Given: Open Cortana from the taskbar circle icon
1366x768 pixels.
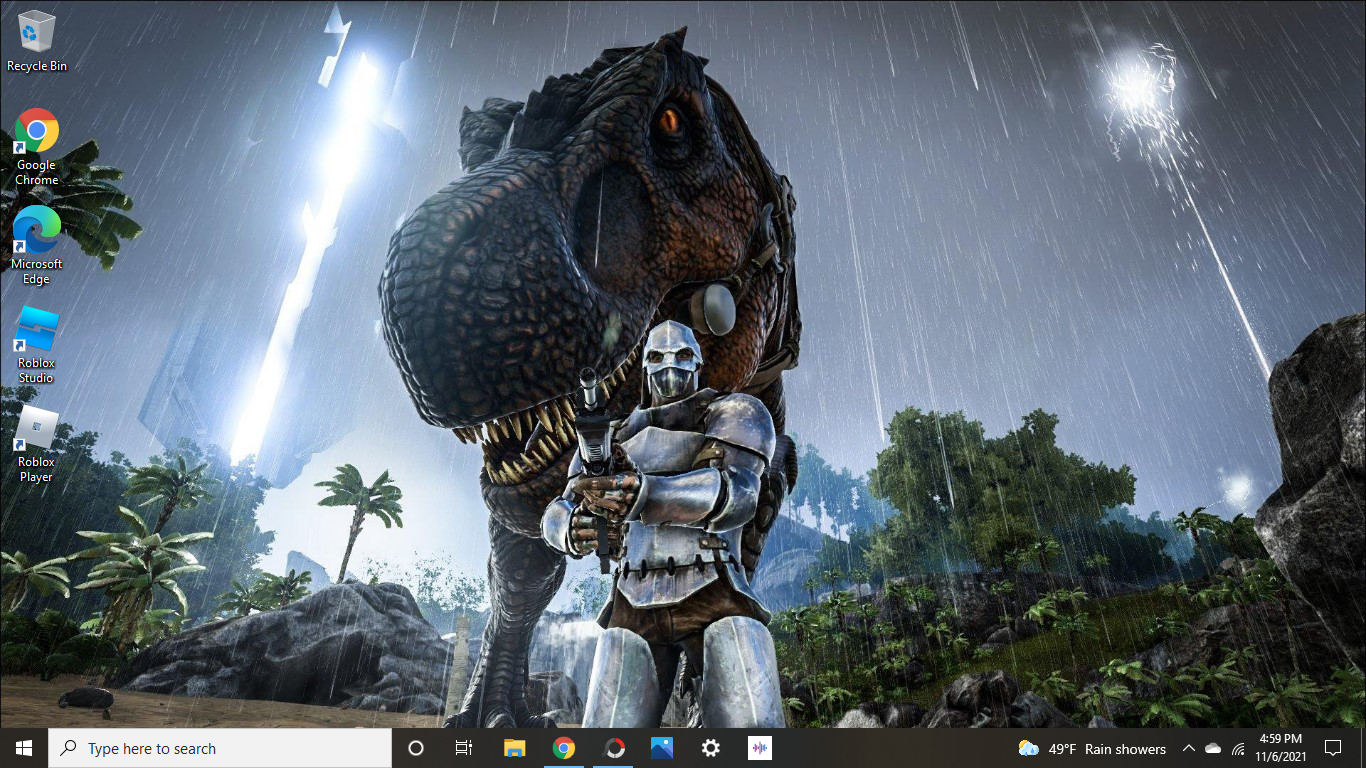Looking at the screenshot, I should click(x=416, y=748).
